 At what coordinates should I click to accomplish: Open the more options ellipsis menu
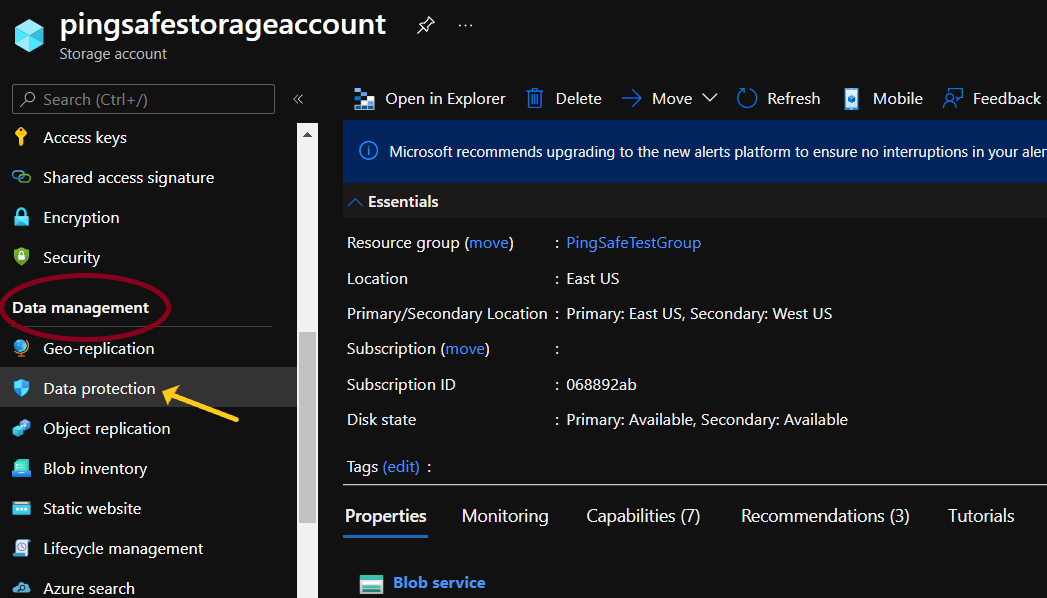coord(465,26)
